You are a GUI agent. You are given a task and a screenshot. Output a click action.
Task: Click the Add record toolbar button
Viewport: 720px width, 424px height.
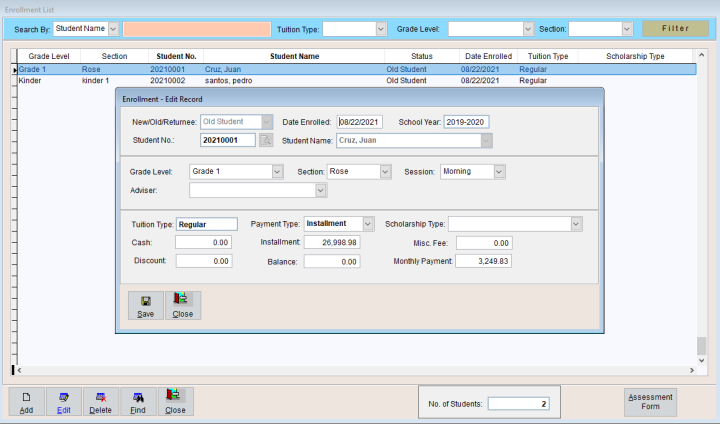tap(26, 402)
